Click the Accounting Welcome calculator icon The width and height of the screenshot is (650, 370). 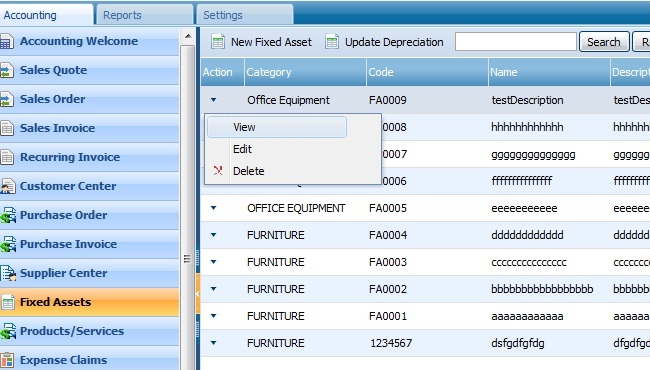(x=6, y=41)
